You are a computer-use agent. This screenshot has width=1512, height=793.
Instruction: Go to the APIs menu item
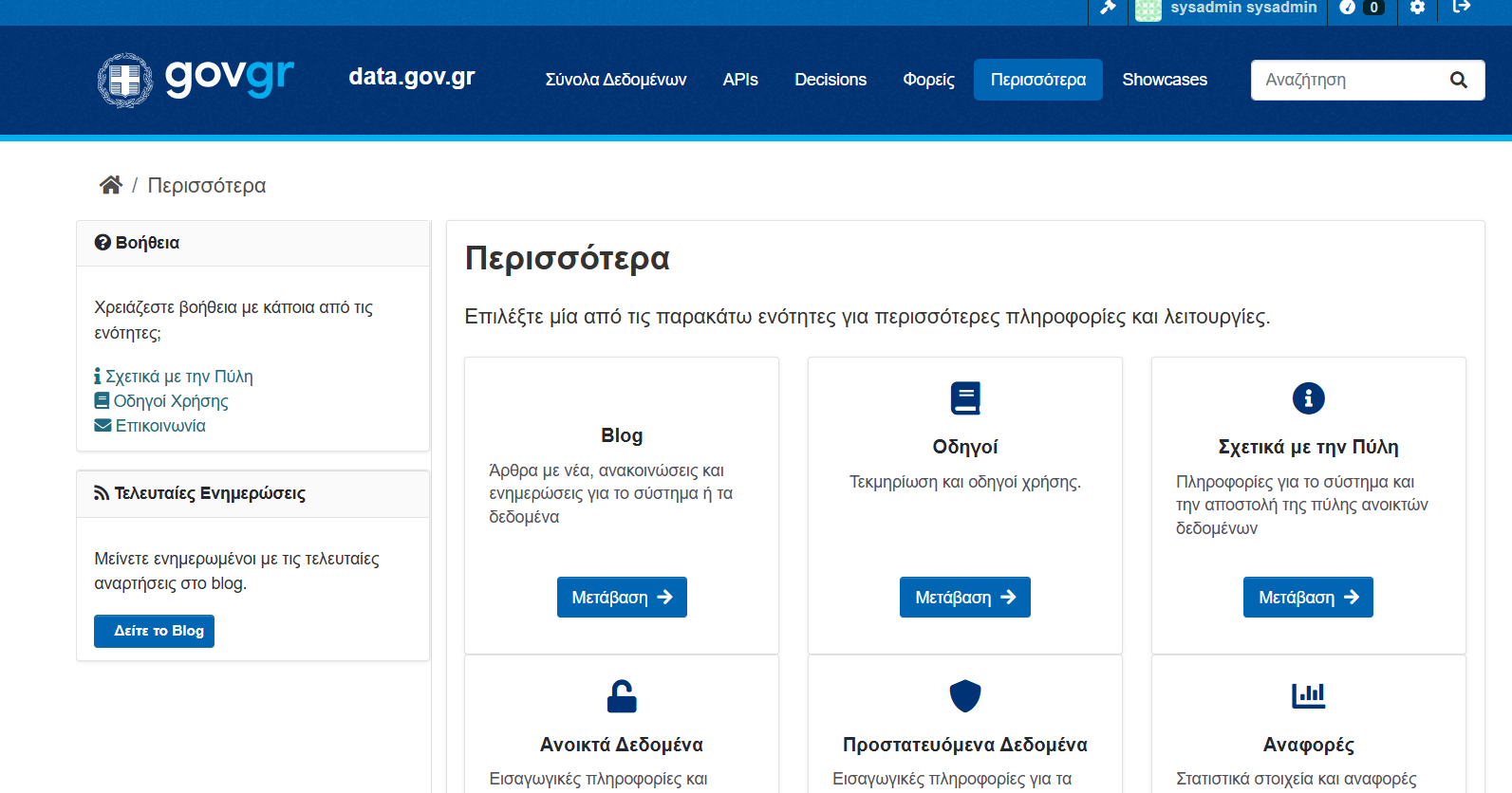pyautogui.click(x=740, y=80)
